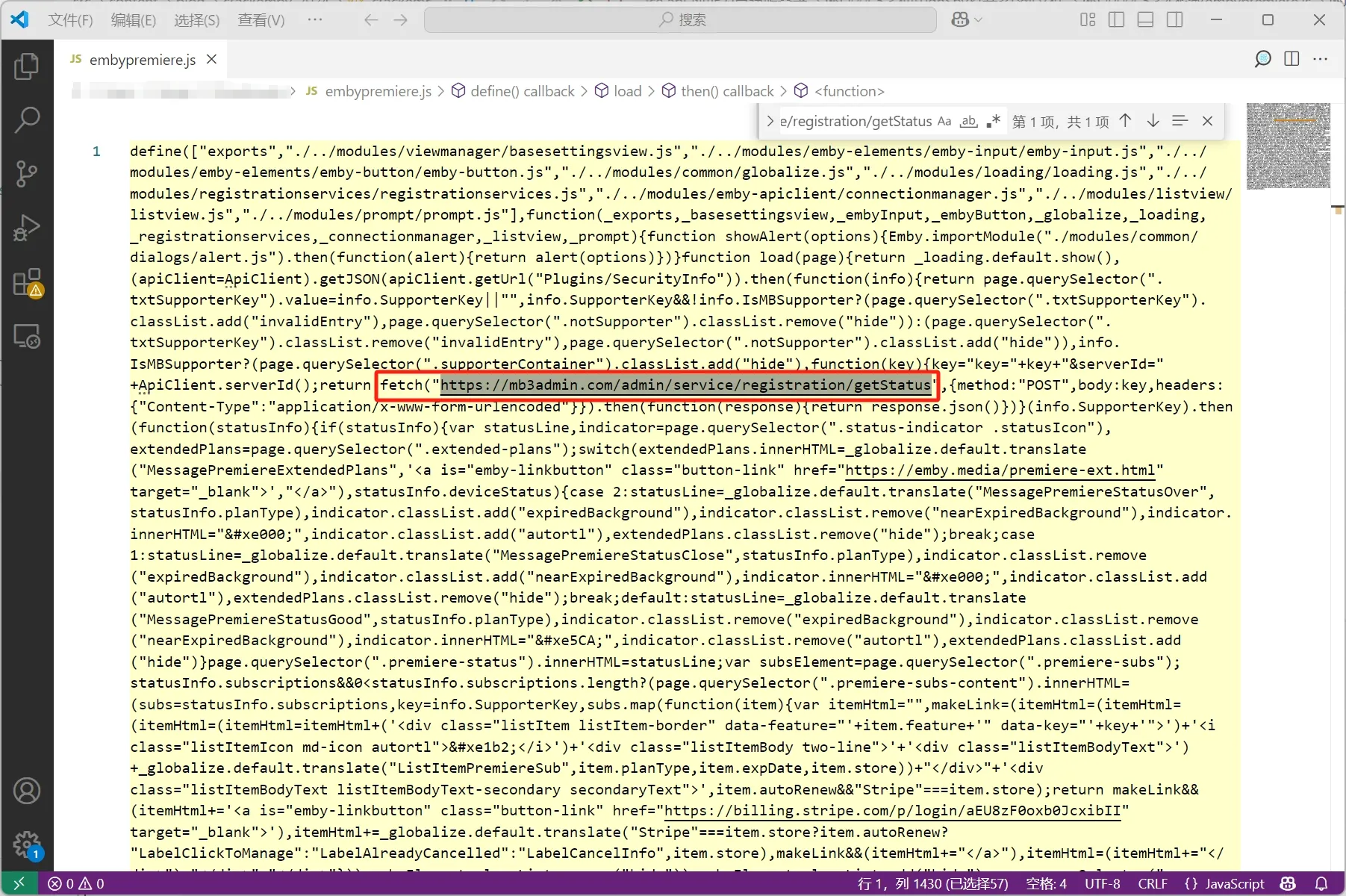This screenshot has height=896, width=1346.
Task: Open the Explorer view in activity bar
Action: (27, 66)
